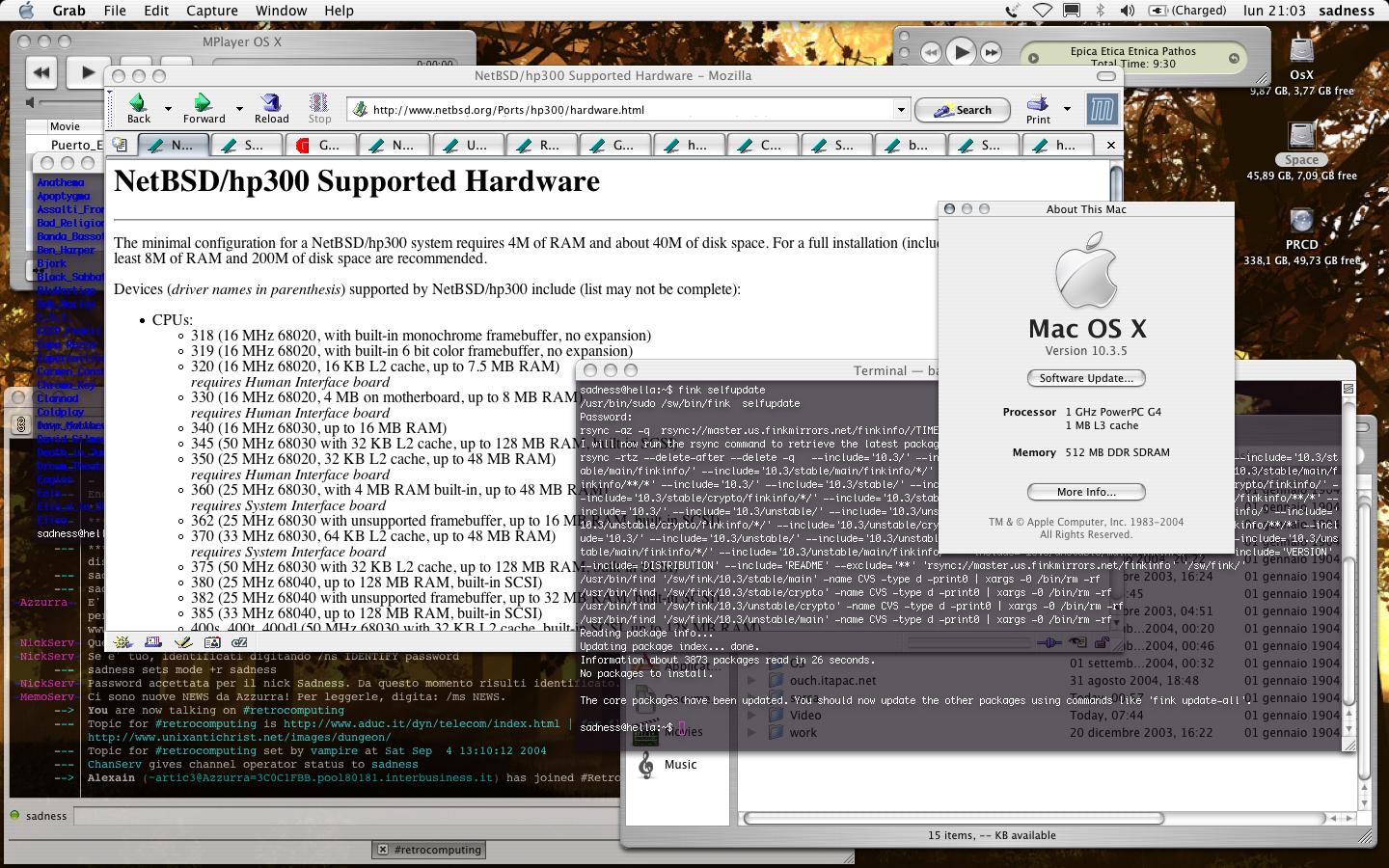
Task: Click the small play arrow inside iTunes display
Action: point(1033,58)
